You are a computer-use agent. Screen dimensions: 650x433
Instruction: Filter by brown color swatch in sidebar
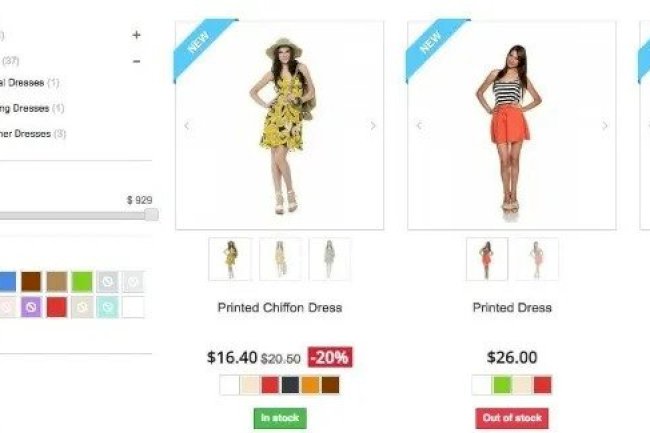(x=32, y=281)
